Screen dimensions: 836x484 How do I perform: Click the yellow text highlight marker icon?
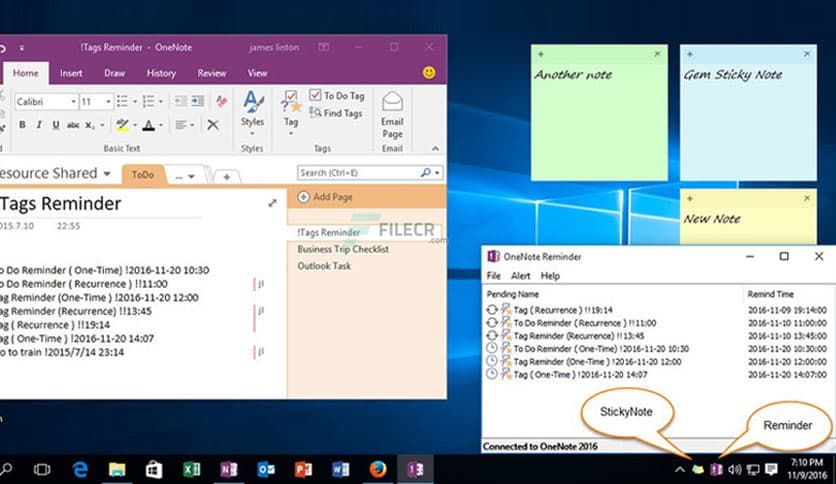click(x=122, y=125)
